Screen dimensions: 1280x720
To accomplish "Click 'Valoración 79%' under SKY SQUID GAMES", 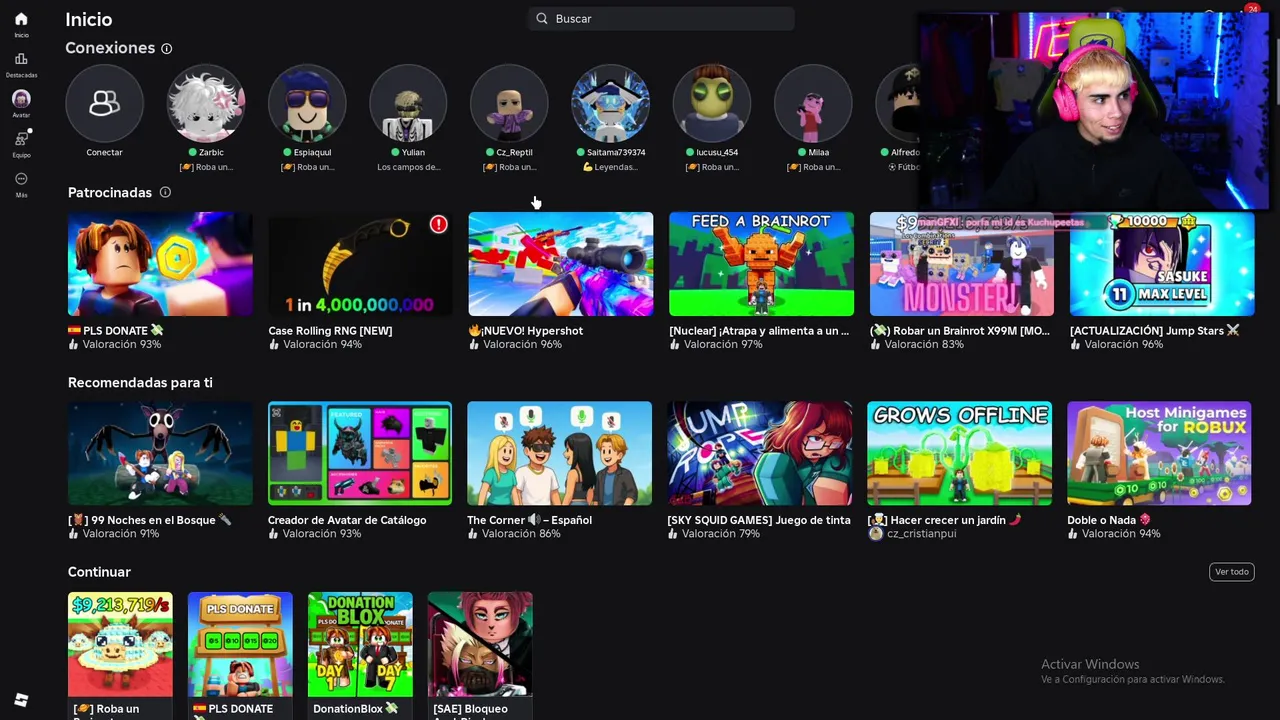I will [x=721, y=534].
